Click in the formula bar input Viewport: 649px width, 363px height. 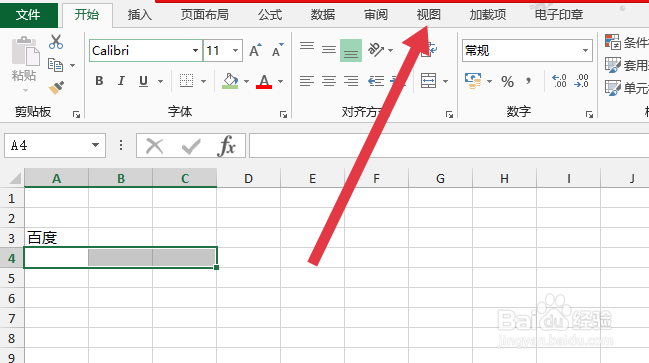click(x=449, y=146)
